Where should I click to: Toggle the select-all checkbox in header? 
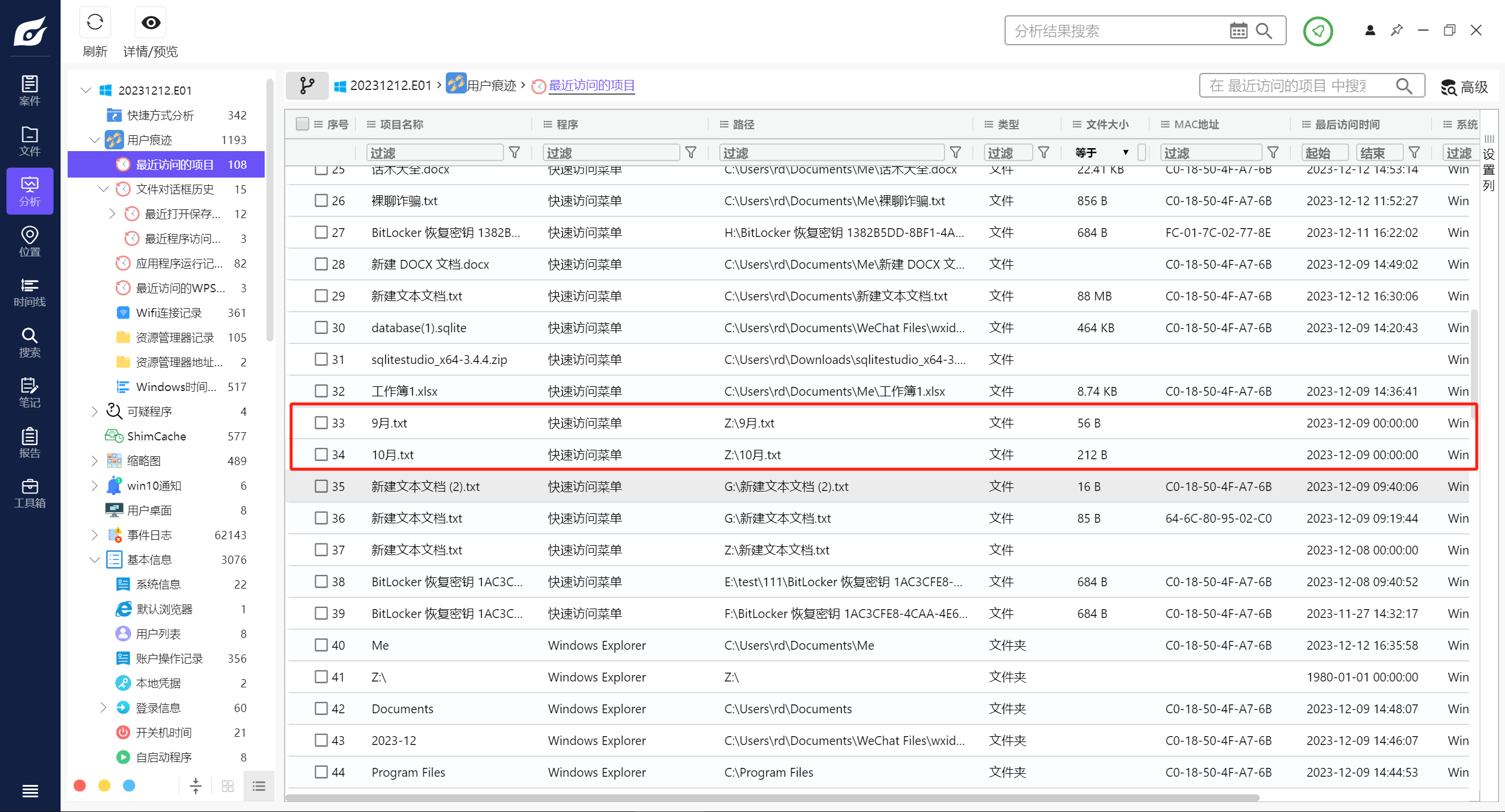(302, 124)
